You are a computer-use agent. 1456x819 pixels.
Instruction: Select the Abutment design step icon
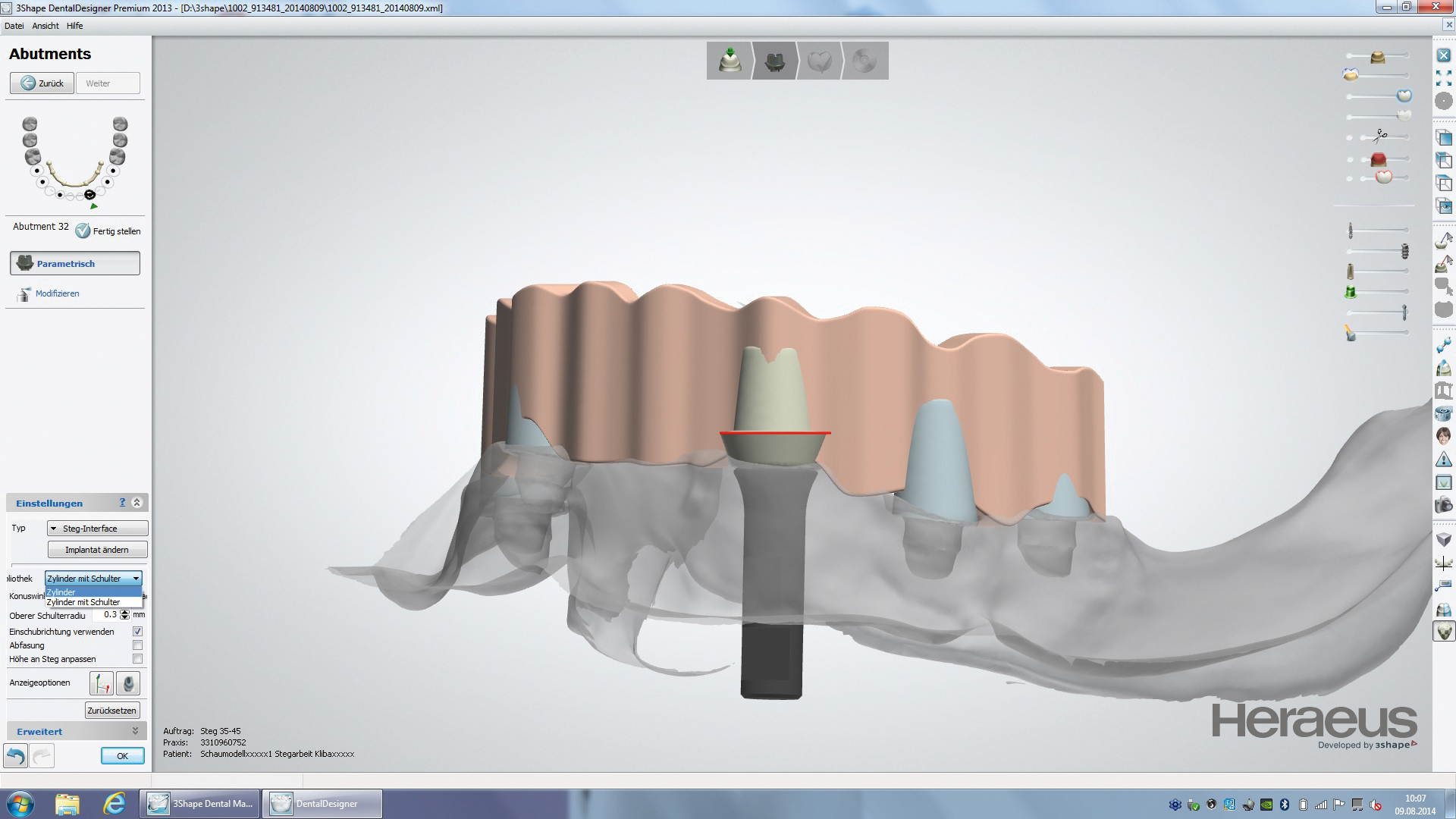774,61
